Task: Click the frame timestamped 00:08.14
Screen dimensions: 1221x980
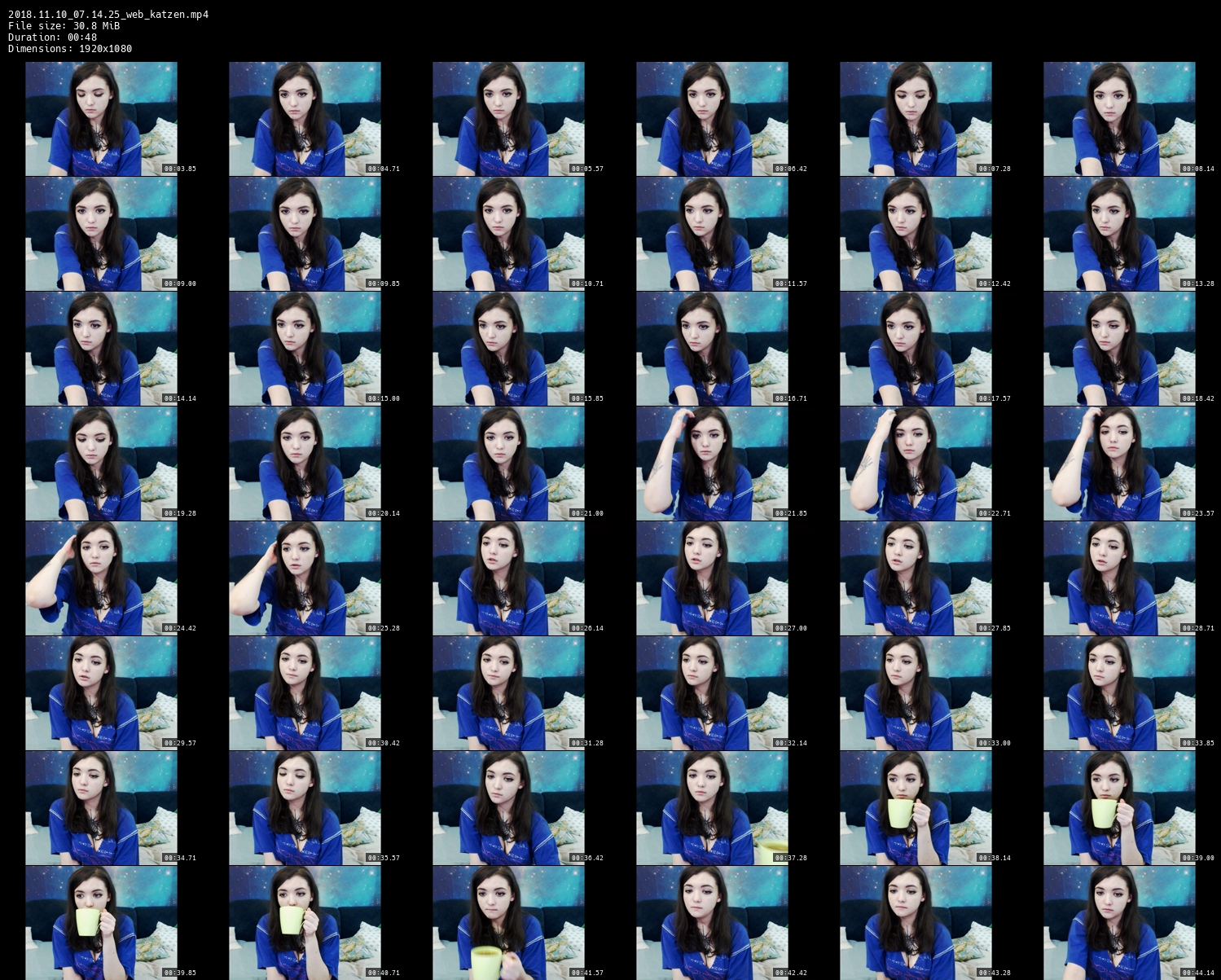Action: pyautogui.click(x=1119, y=119)
